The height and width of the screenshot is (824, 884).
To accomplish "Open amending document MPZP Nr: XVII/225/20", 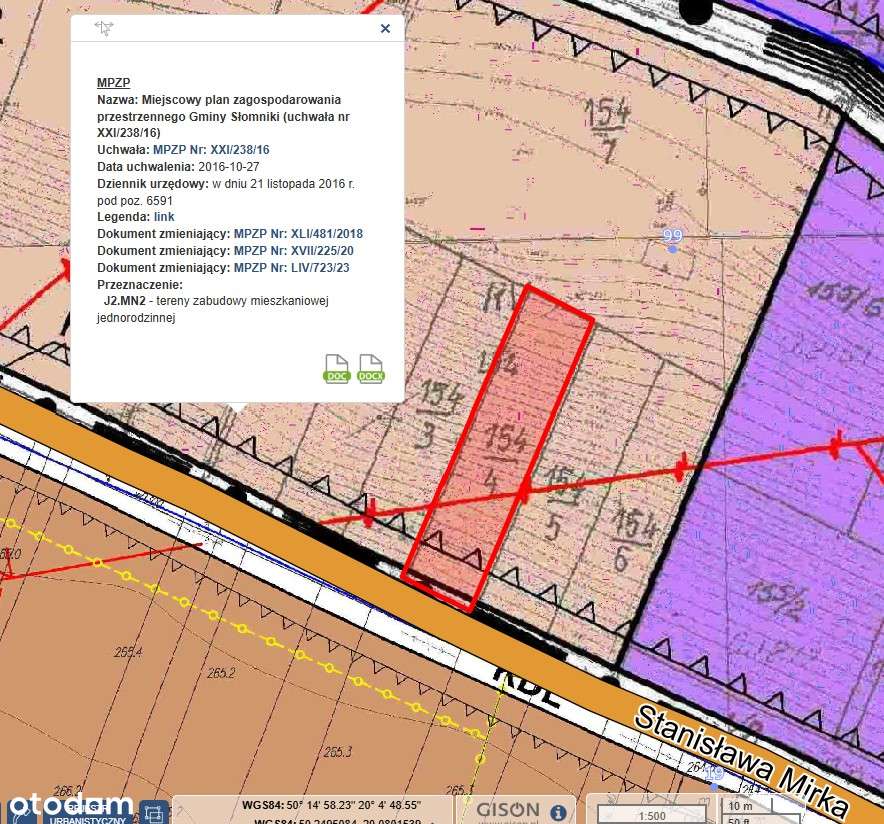I will tap(294, 251).
